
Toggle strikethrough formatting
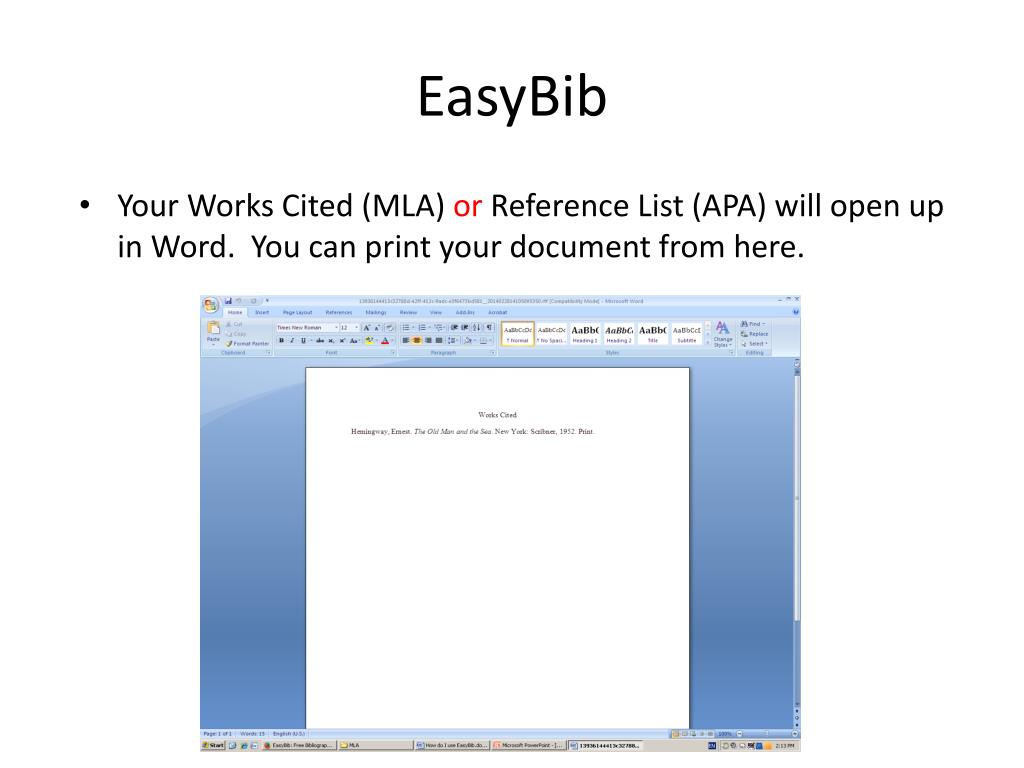pyautogui.click(x=320, y=340)
